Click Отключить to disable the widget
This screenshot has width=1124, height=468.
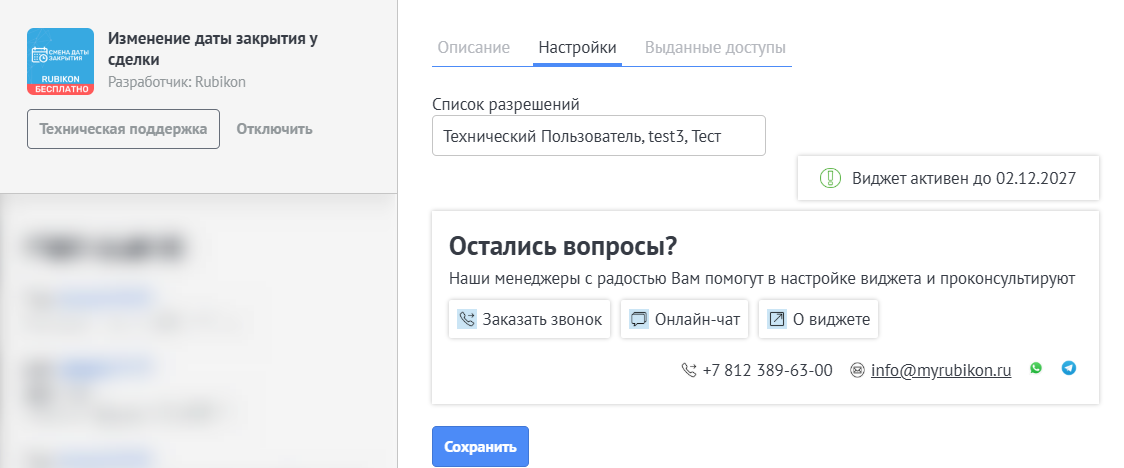(275, 129)
